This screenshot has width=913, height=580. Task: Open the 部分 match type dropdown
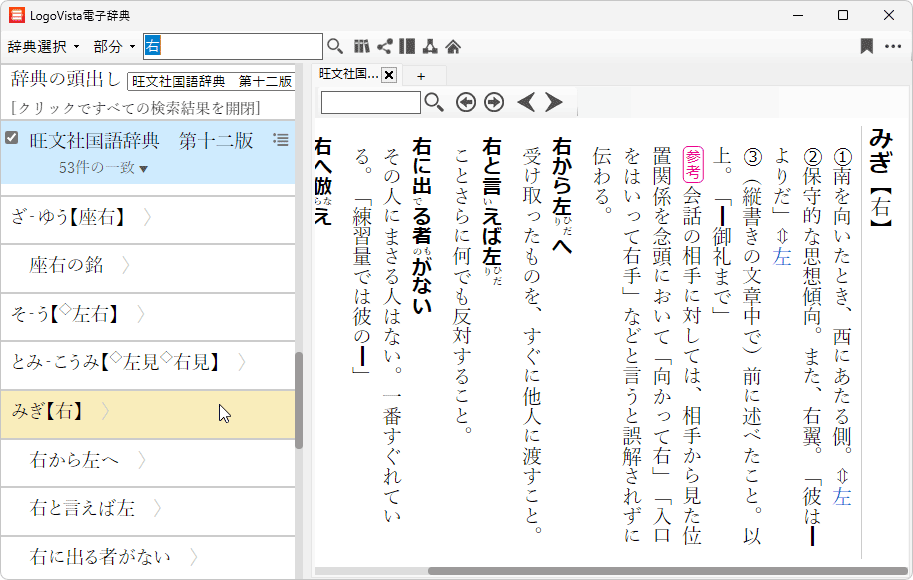coord(114,47)
